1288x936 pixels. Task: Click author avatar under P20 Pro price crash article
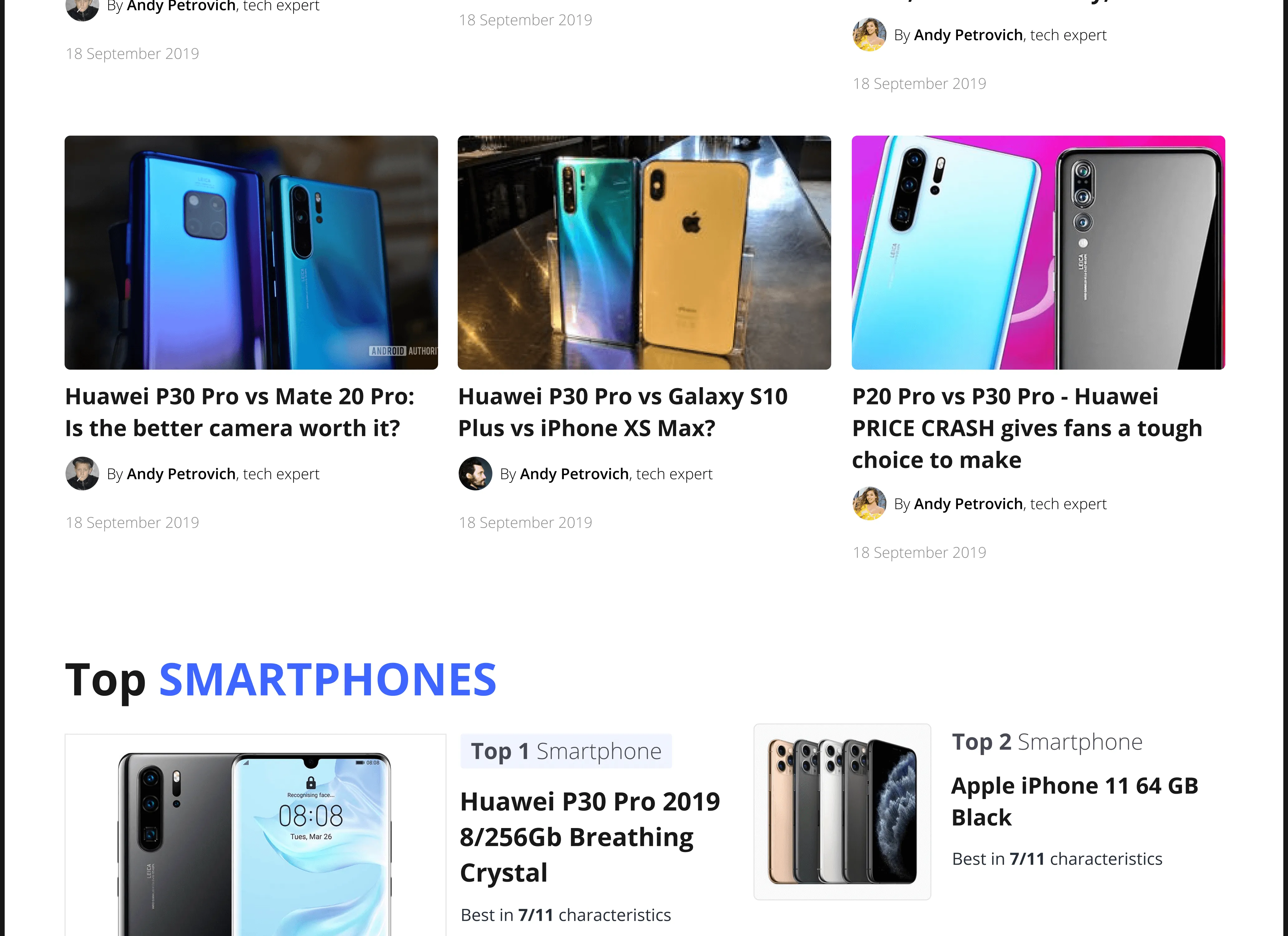point(870,503)
